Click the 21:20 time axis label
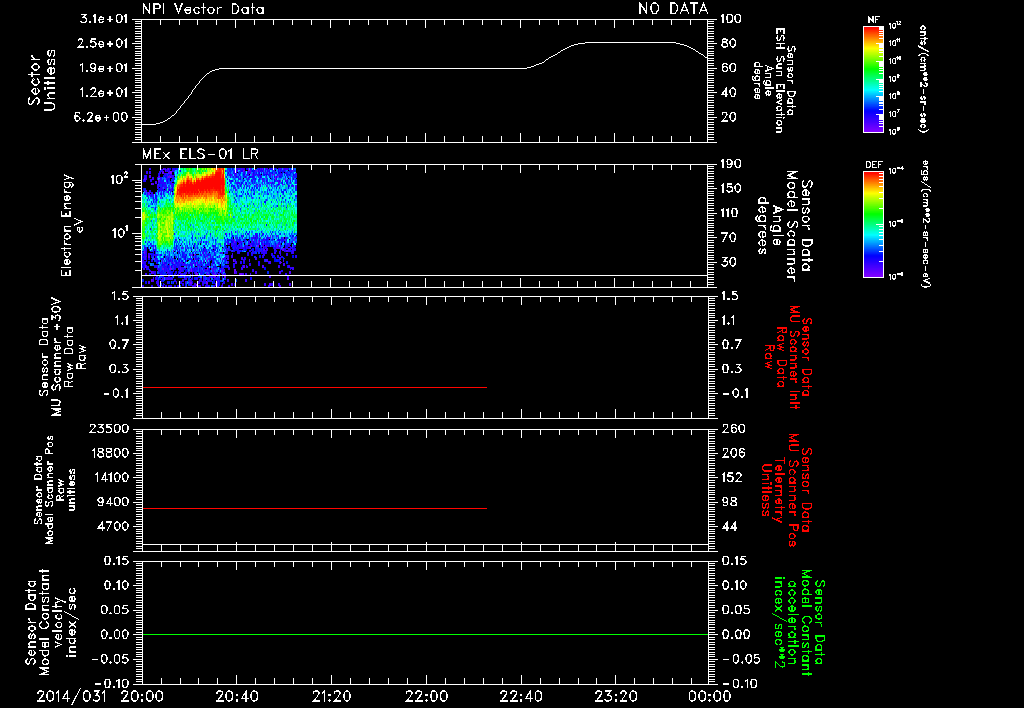Viewport: 1024px width, 708px height. (331, 696)
